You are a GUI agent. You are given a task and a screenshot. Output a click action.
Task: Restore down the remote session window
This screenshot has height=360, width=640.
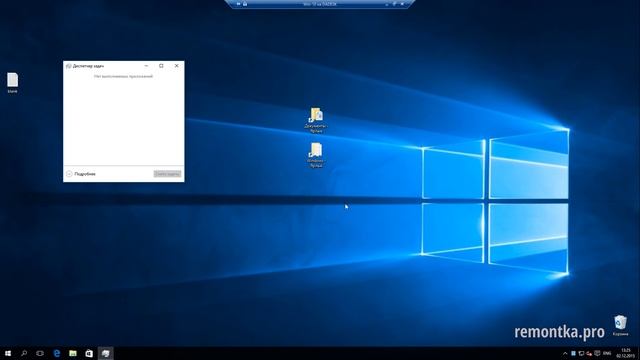tap(394, 4)
